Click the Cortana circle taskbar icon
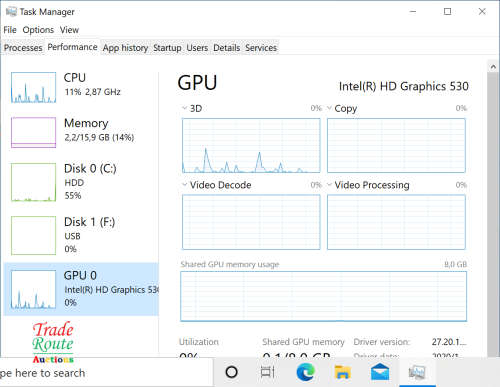This screenshot has width=500, height=387. pyautogui.click(x=231, y=372)
